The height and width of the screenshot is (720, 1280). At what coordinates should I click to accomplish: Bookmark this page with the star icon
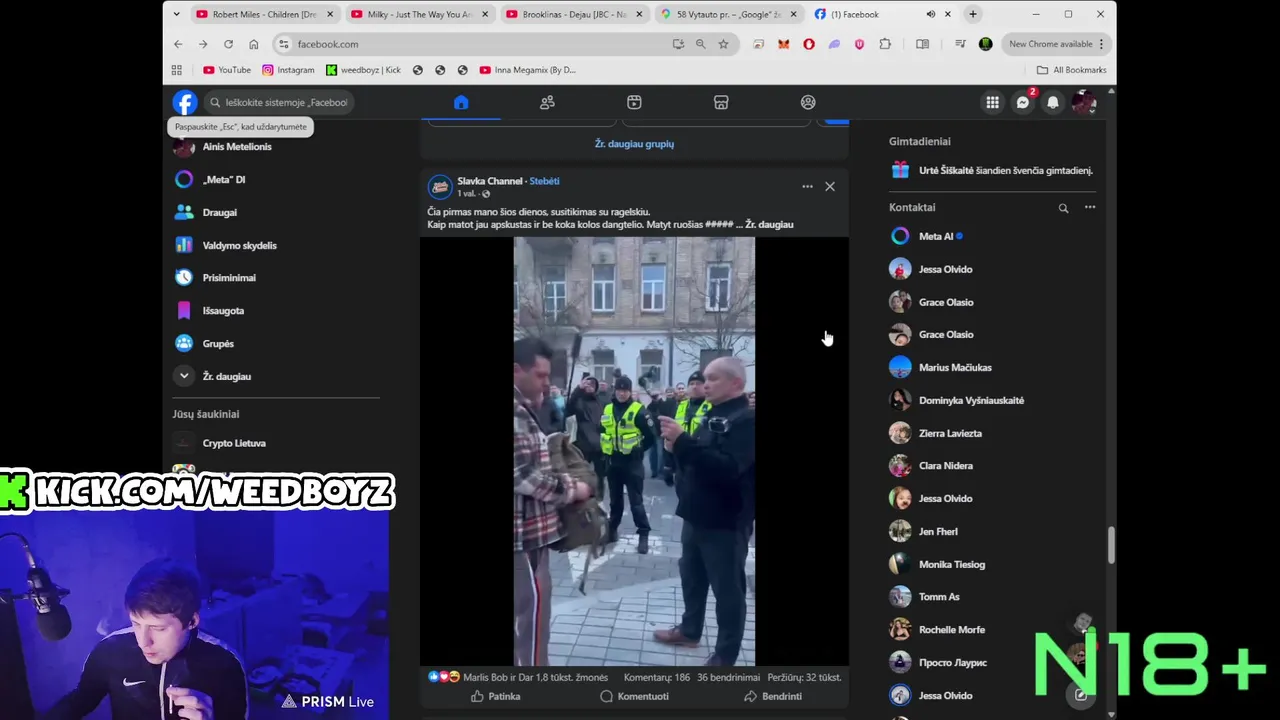point(723,44)
